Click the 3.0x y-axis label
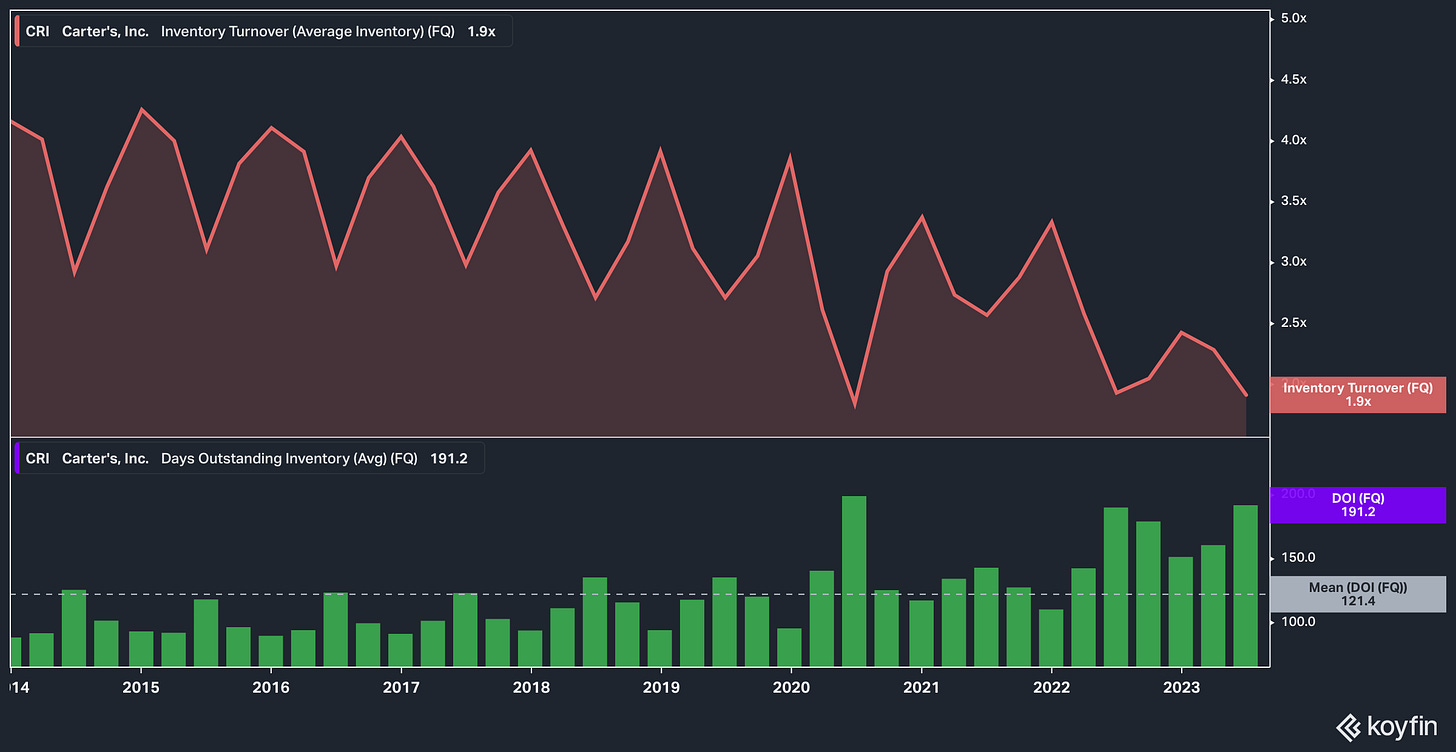The height and width of the screenshot is (752, 1456). click(x=1294, y=262)
